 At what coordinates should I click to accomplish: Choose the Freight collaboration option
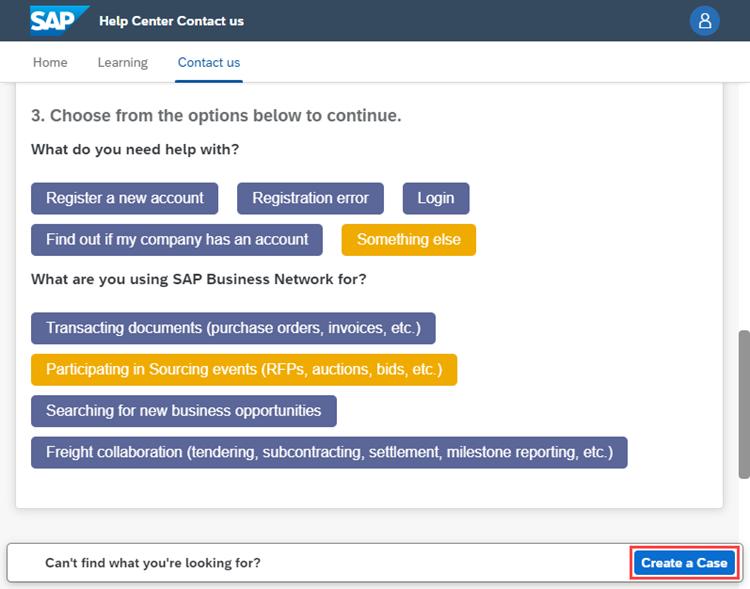tap(329, 452)
